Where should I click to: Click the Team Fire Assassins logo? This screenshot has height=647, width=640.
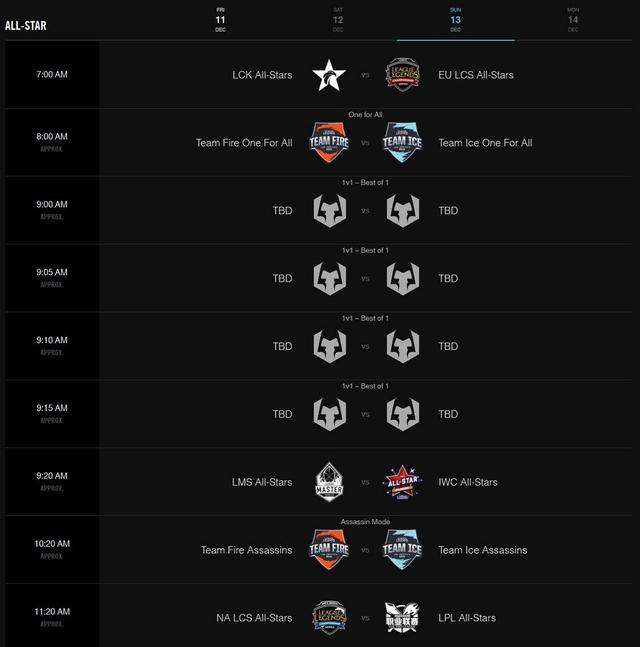329,550
